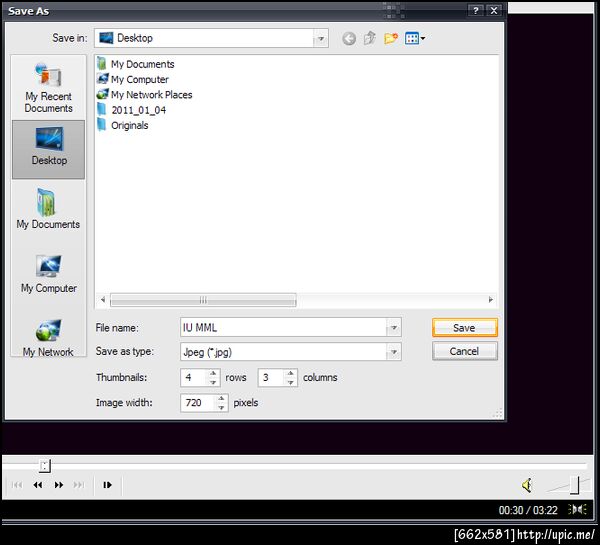Screen dimensions: 600x545
Task: Click the skip to previous track button
Action: click(17, 485)
